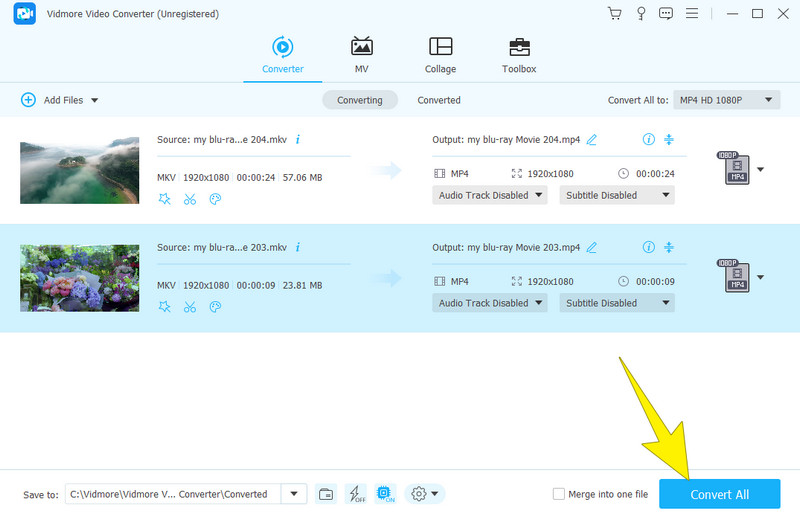Open the output folder icon
Screen dimensions: 800x517
326,494
